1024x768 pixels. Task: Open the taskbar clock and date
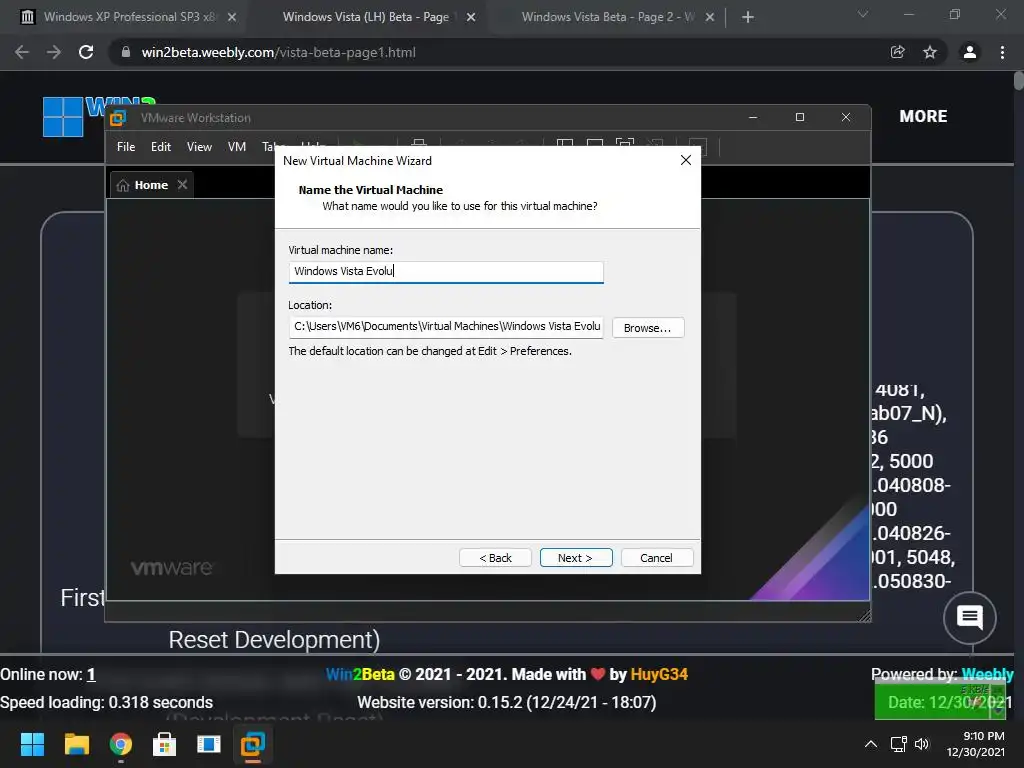point(975,744)
